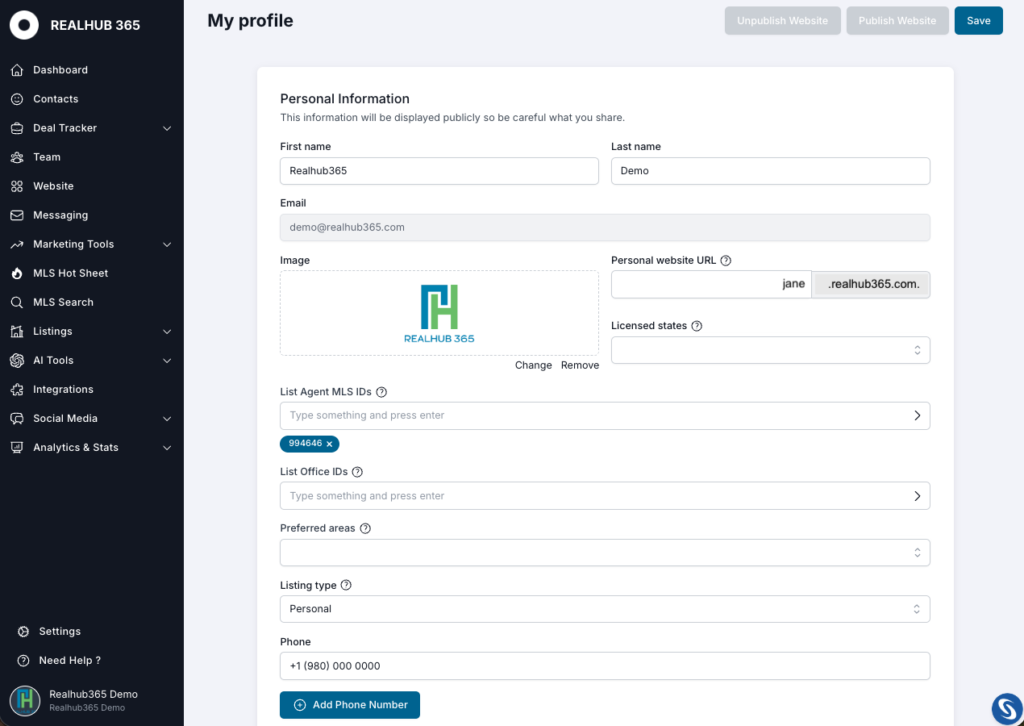
Task: Click the Need Help question mark icon
Action: [x=24, y=661]
